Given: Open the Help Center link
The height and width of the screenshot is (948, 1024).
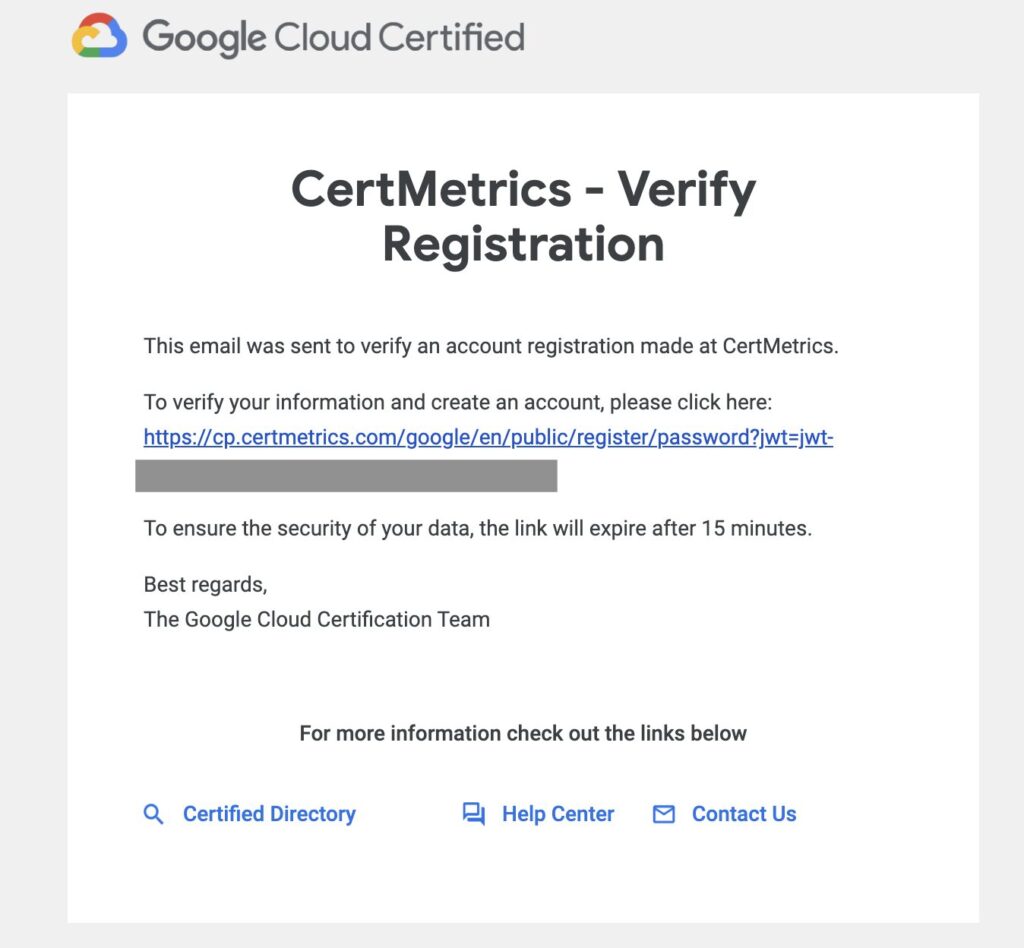Looking at the screenshot, I should click(x=558, y=814).
